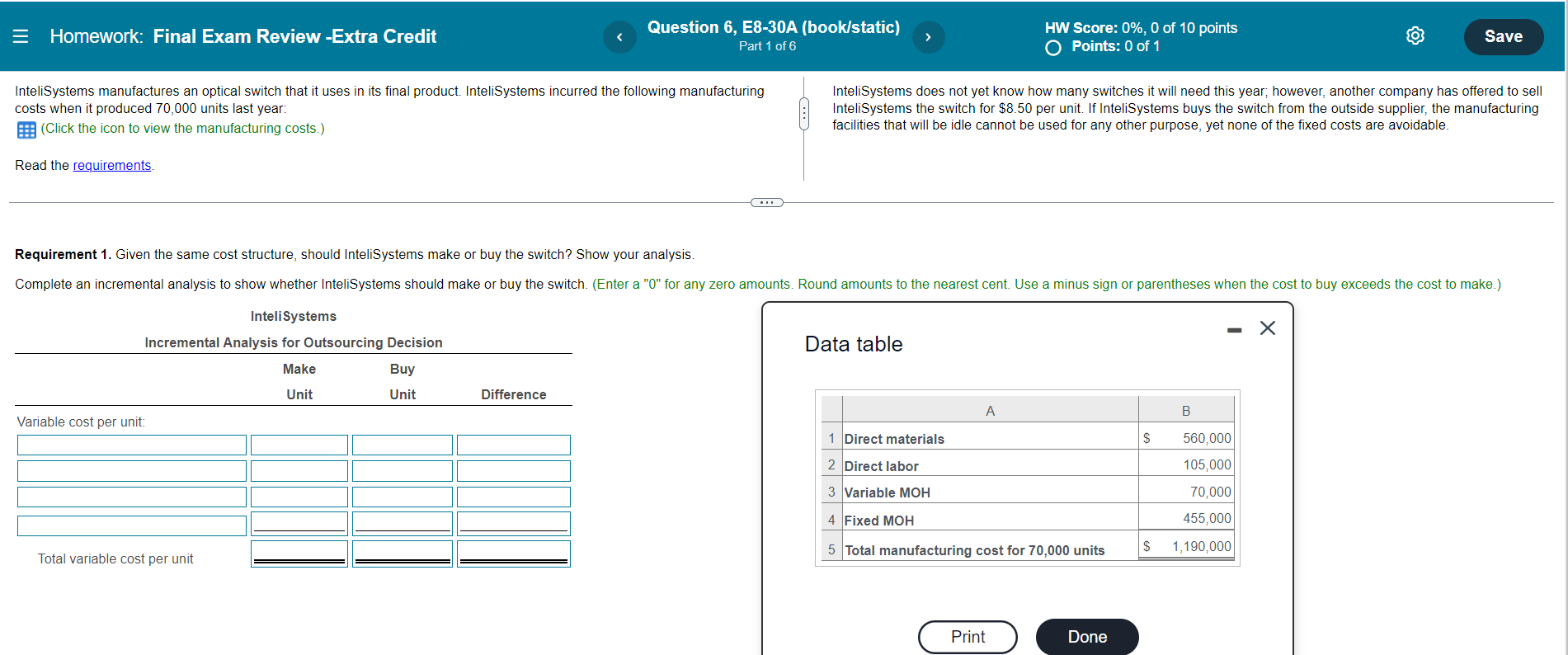Click first row Difference input

pyautogui.click(x=514, y=445)
